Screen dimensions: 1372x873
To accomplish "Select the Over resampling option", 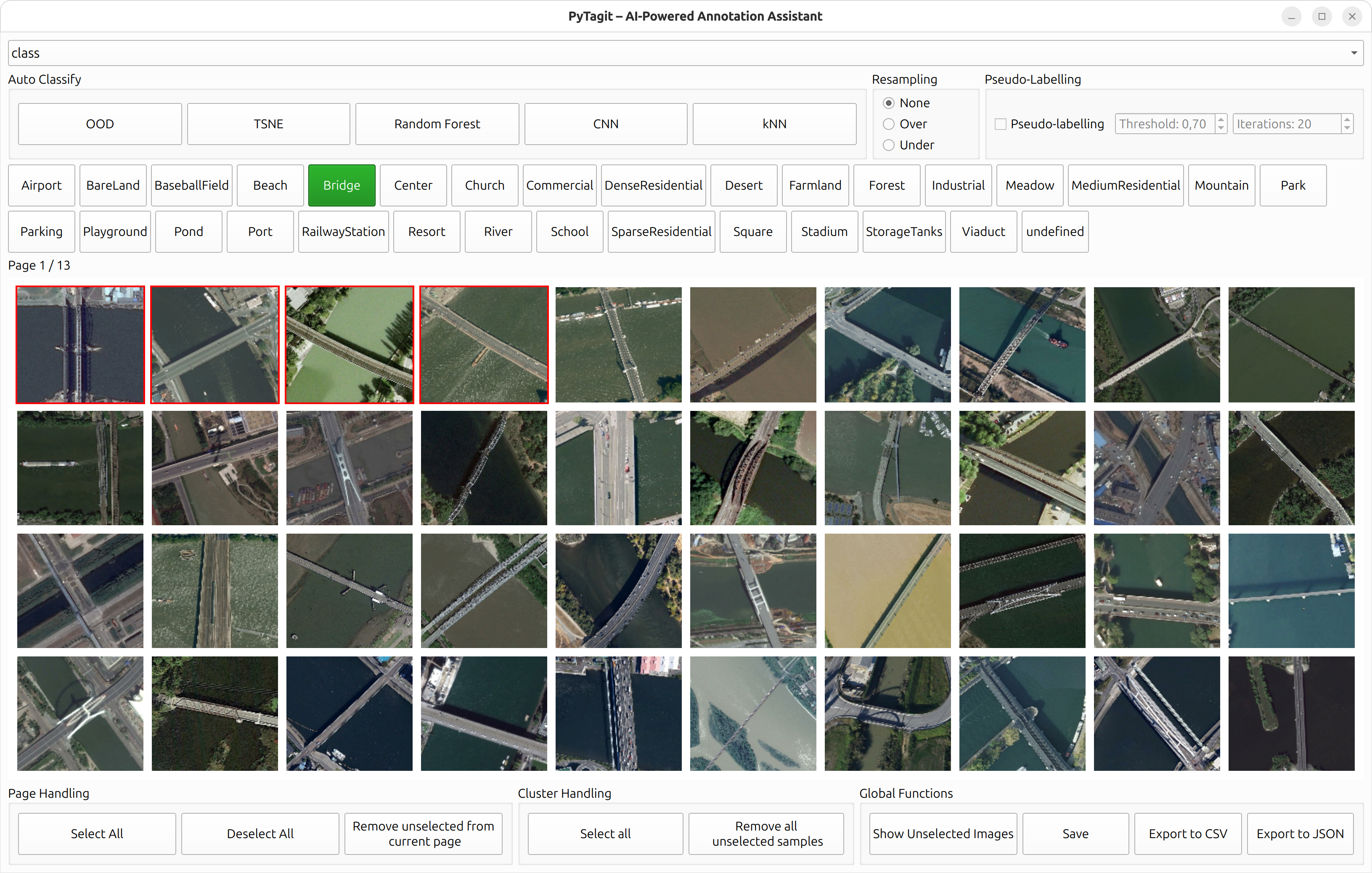I will (x=889, y=124).
